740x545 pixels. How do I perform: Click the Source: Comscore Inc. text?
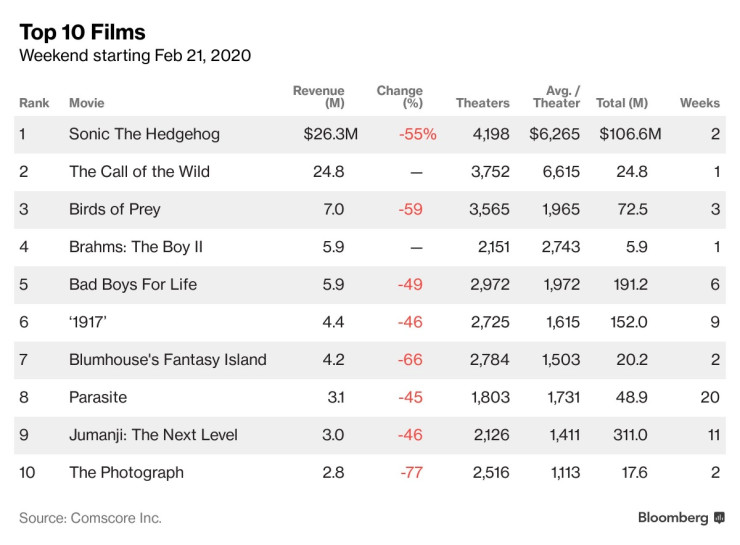coord(90,518)
